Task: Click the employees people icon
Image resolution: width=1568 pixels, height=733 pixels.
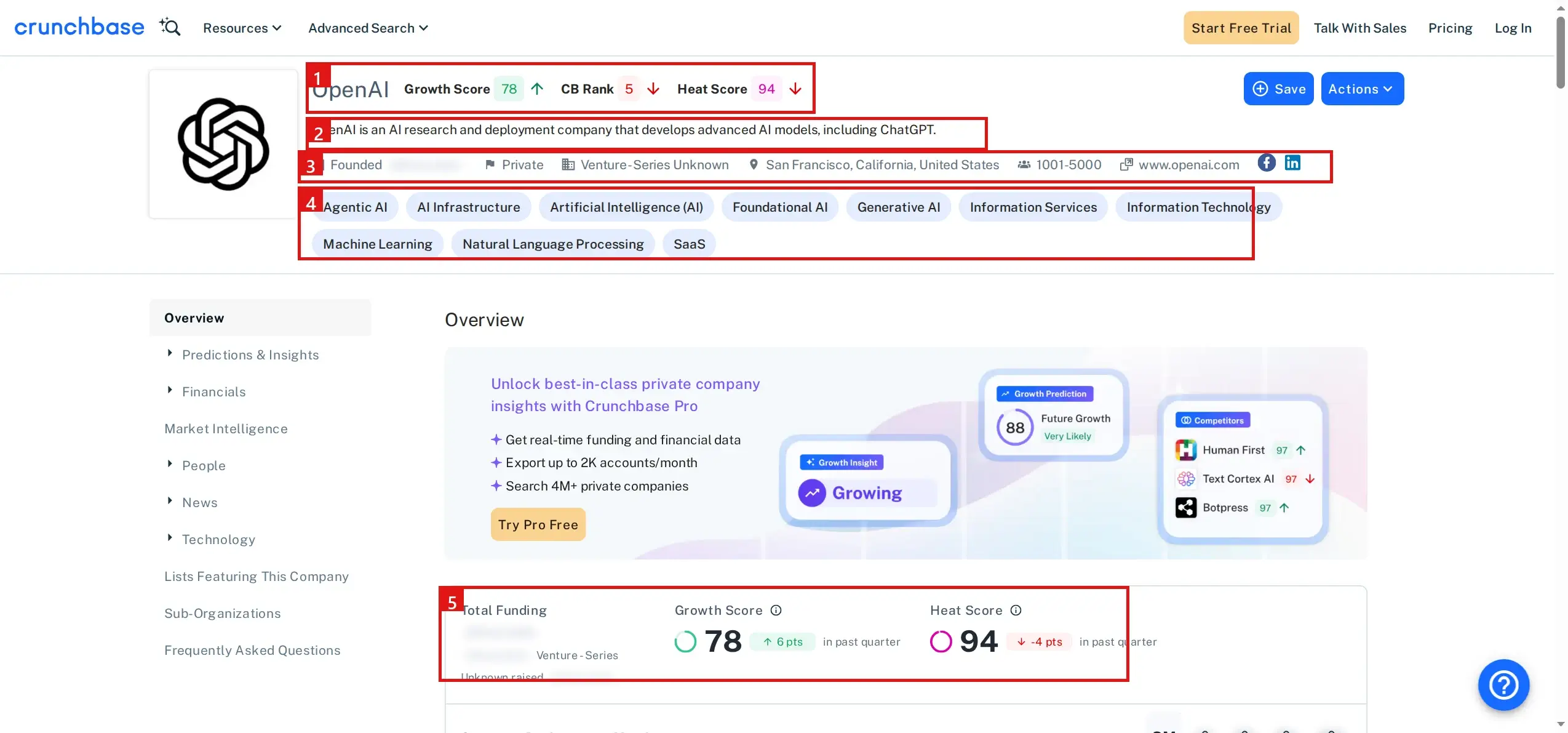Action: click(1024, 164)
